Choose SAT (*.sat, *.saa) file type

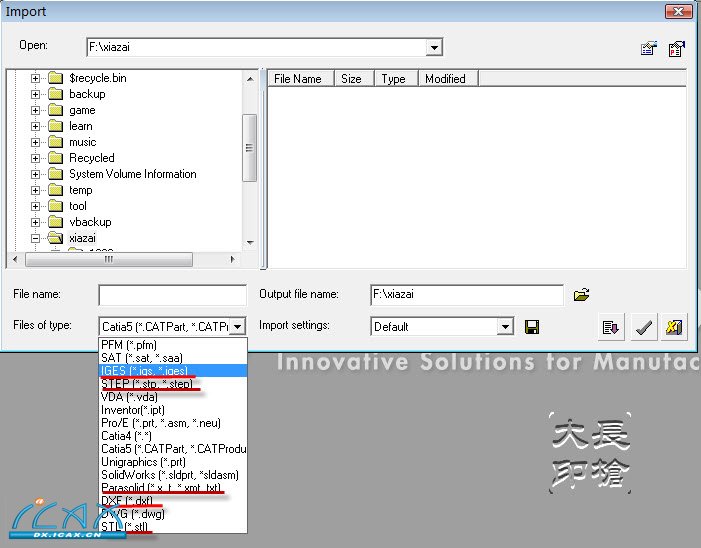point(173,358)
